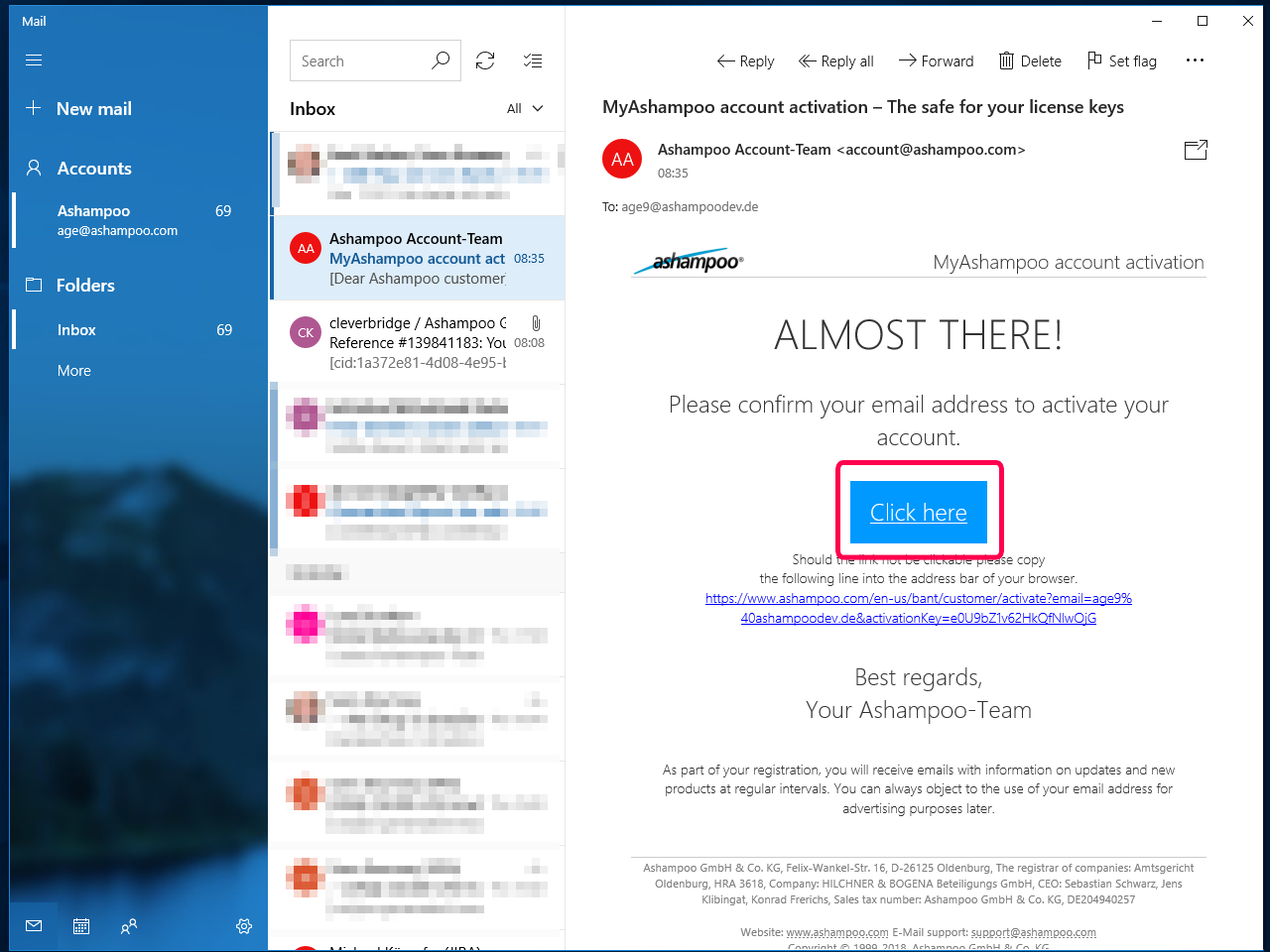Choose Reply all

[835, 61]
